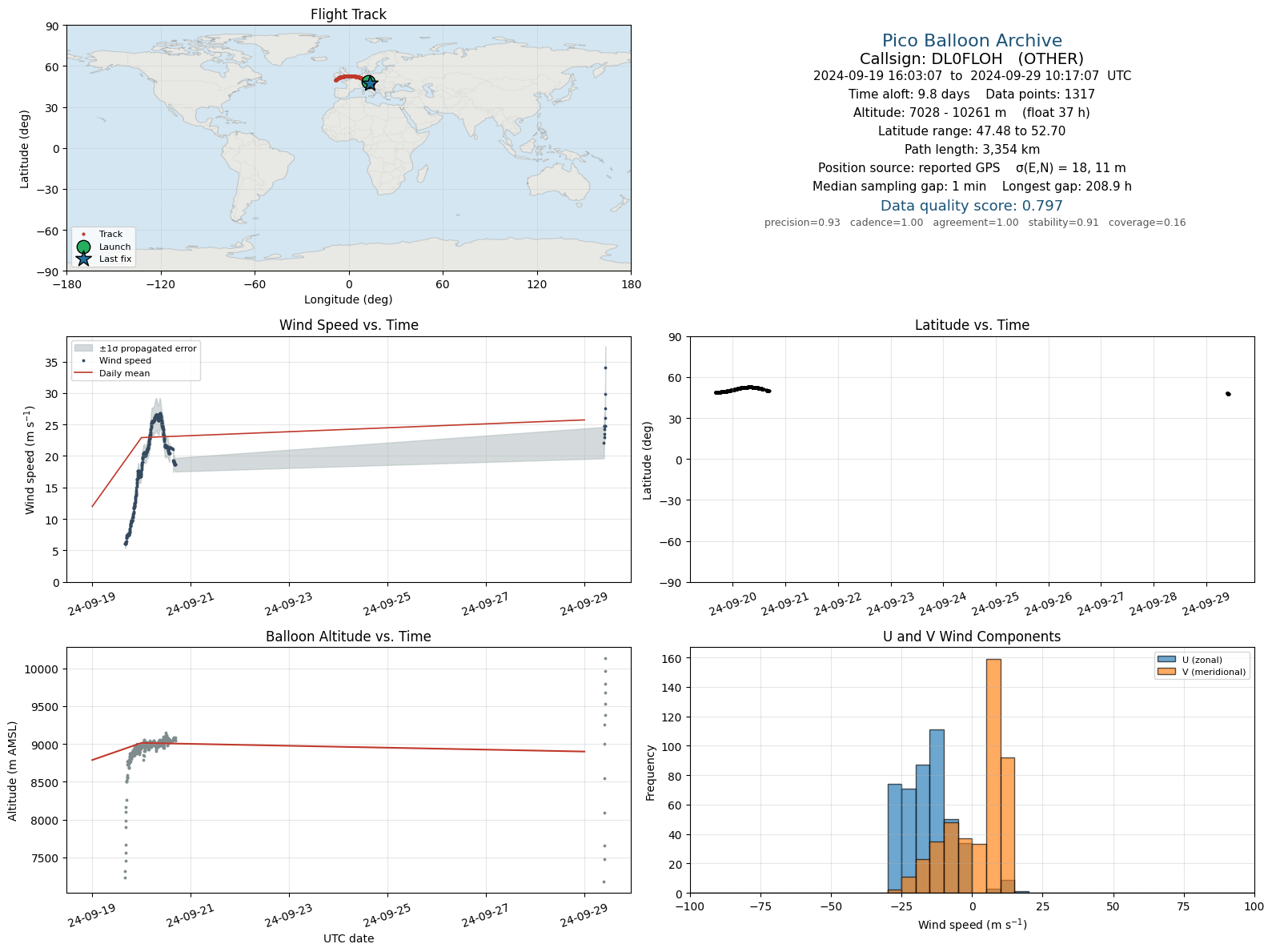
Task: Click the 'Wind speed (m s⁻¹)' y-axis label of the Wind Speed plot
Action: click(30, 460)
